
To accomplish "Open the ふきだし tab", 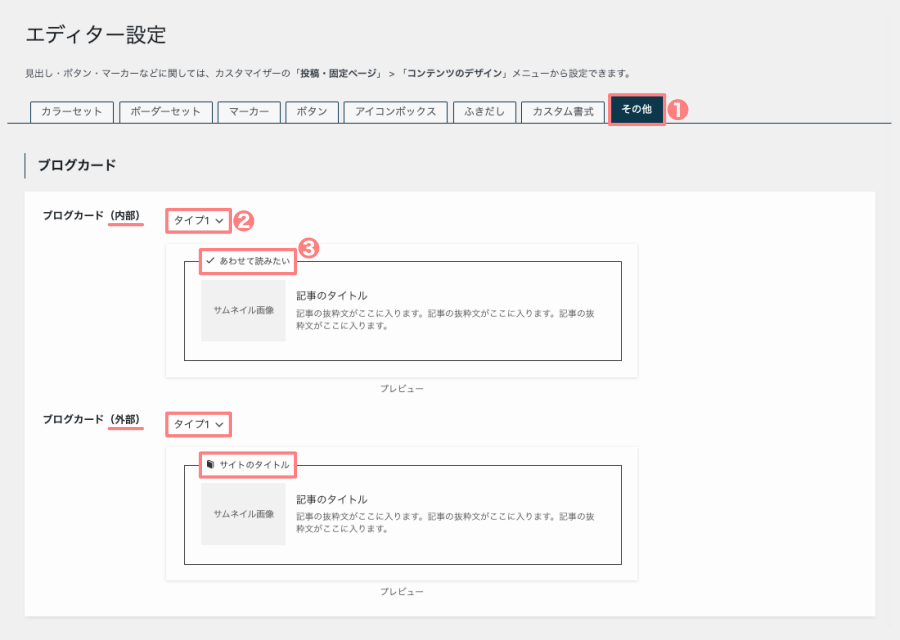I will 485,112.
